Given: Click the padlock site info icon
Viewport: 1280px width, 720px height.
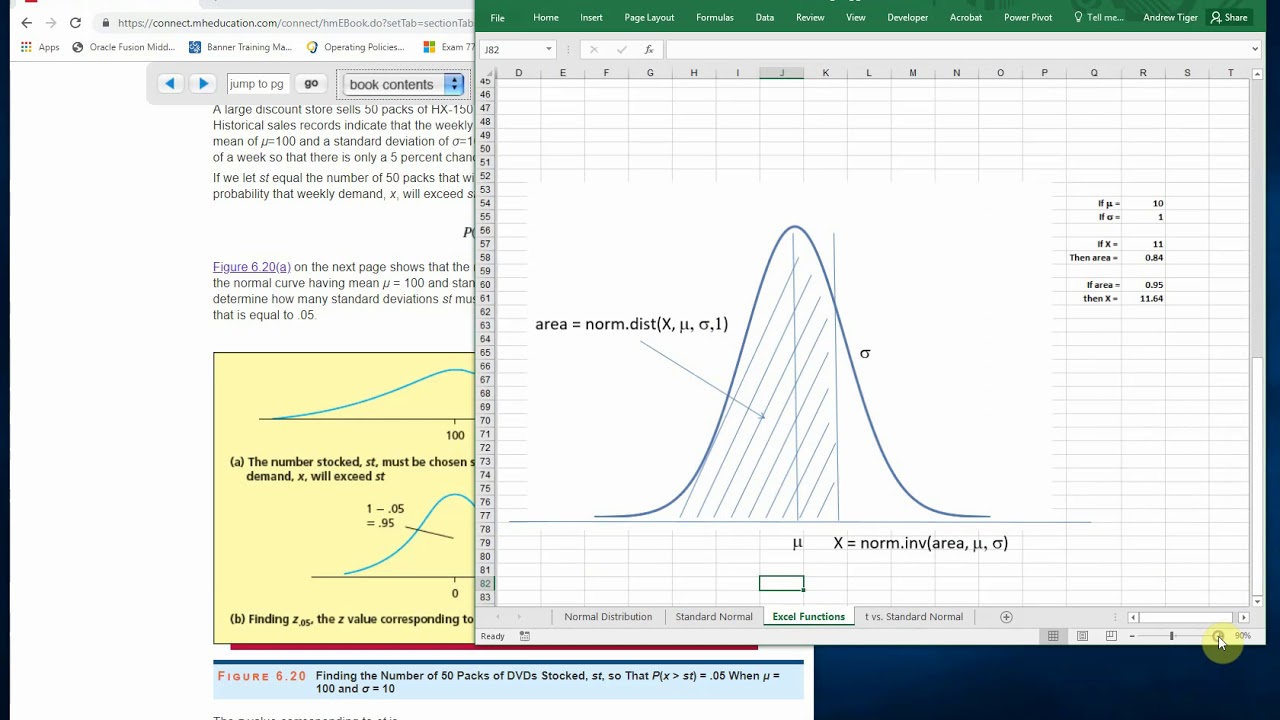Looking at the screenshot, I should (106, 22).
